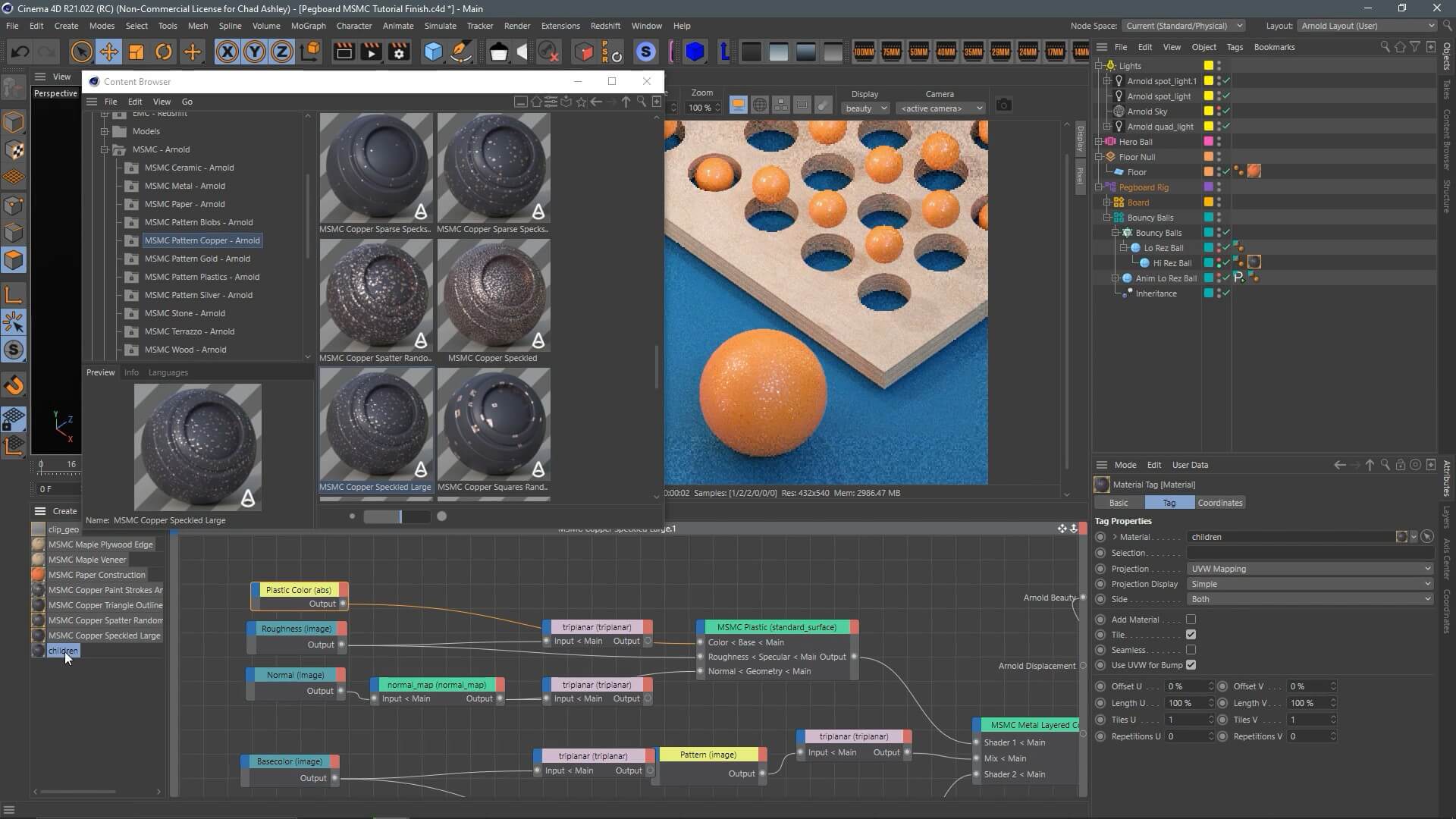
Task: Uncheck the Tile checkbox
Action: (x=1191, y=635)
